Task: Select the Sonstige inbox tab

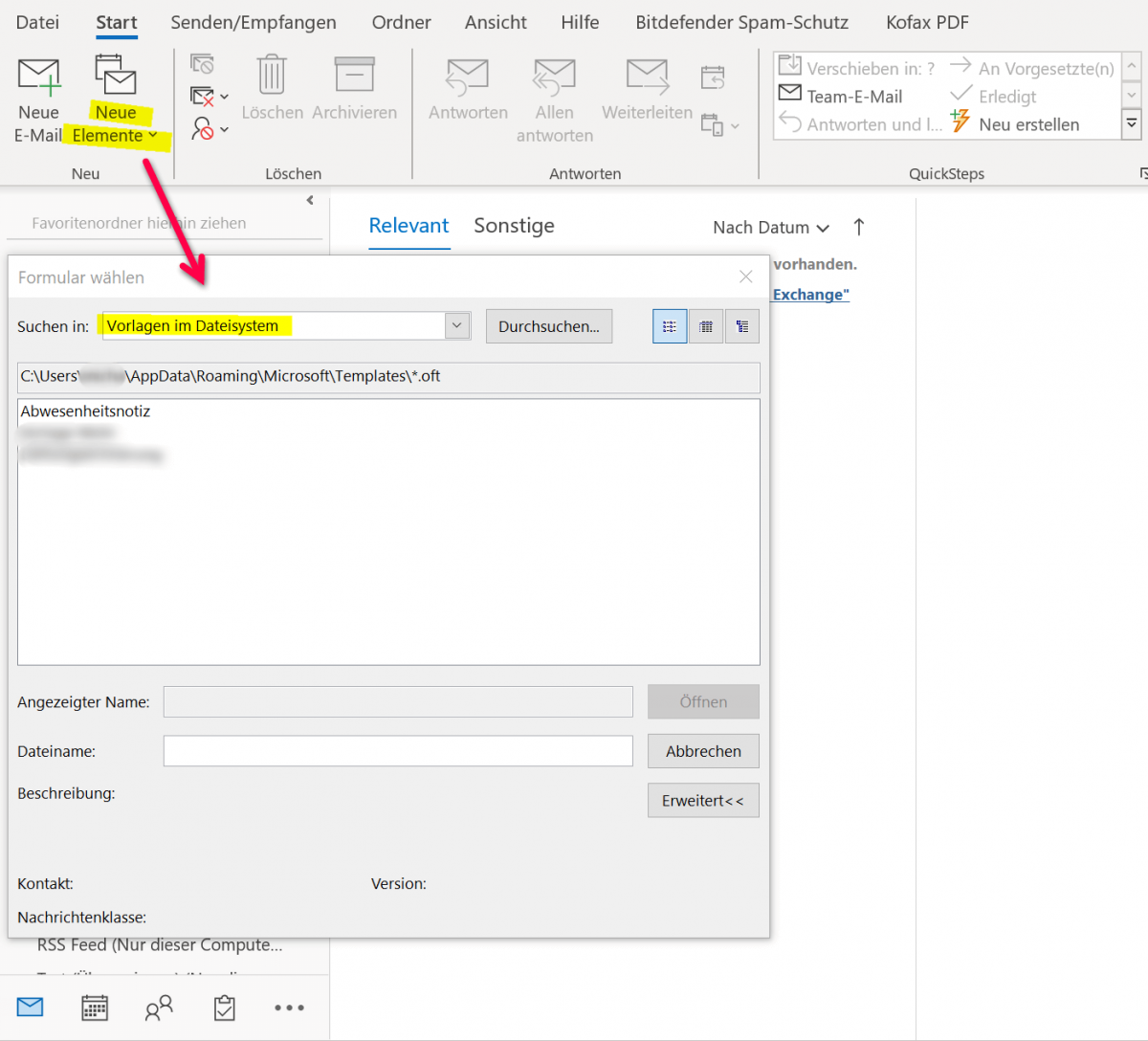Action: click(514, 226)
